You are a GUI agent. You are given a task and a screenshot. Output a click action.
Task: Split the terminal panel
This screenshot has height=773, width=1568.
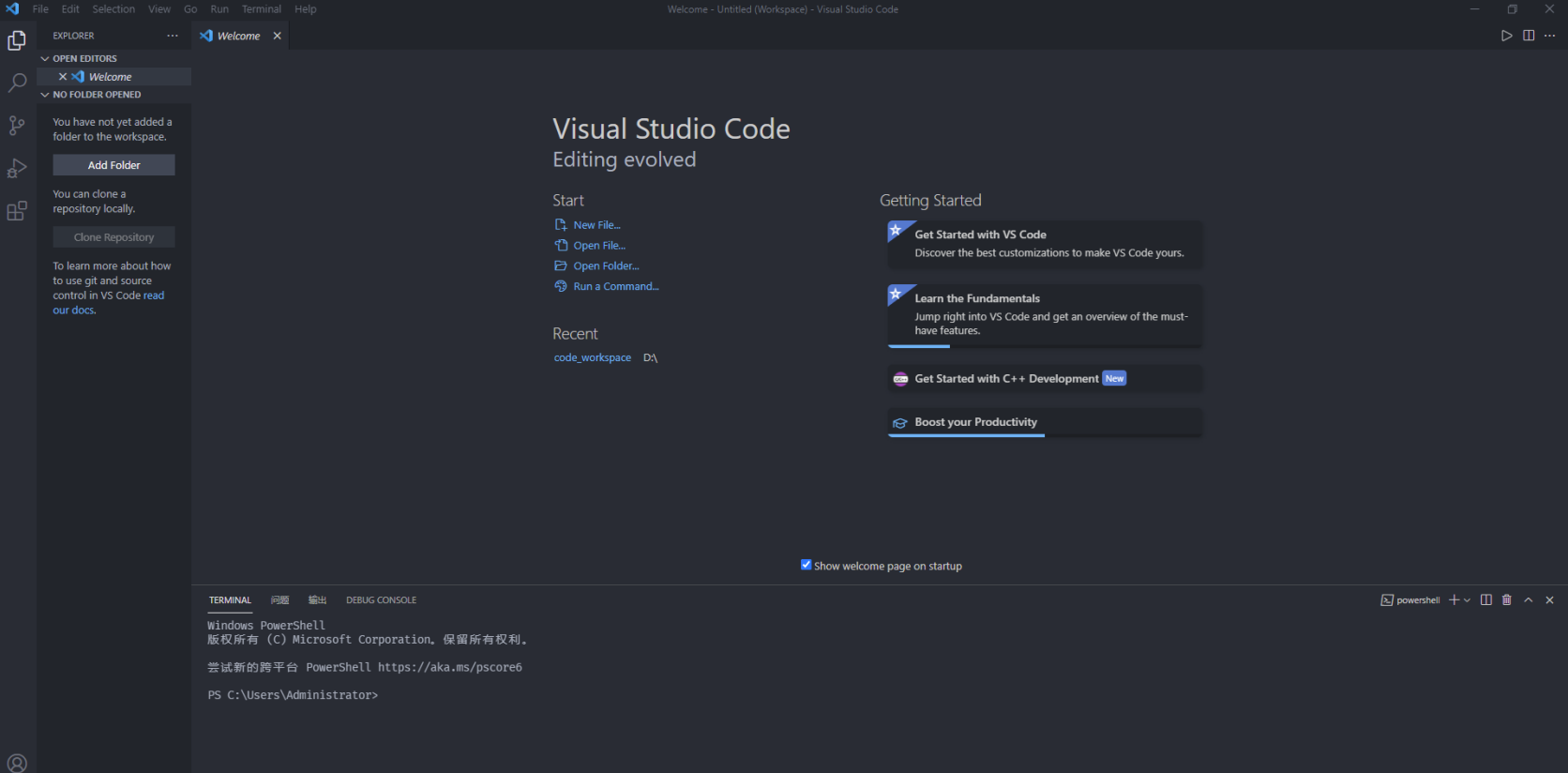pyautogui.click(x=1486, y=600)
